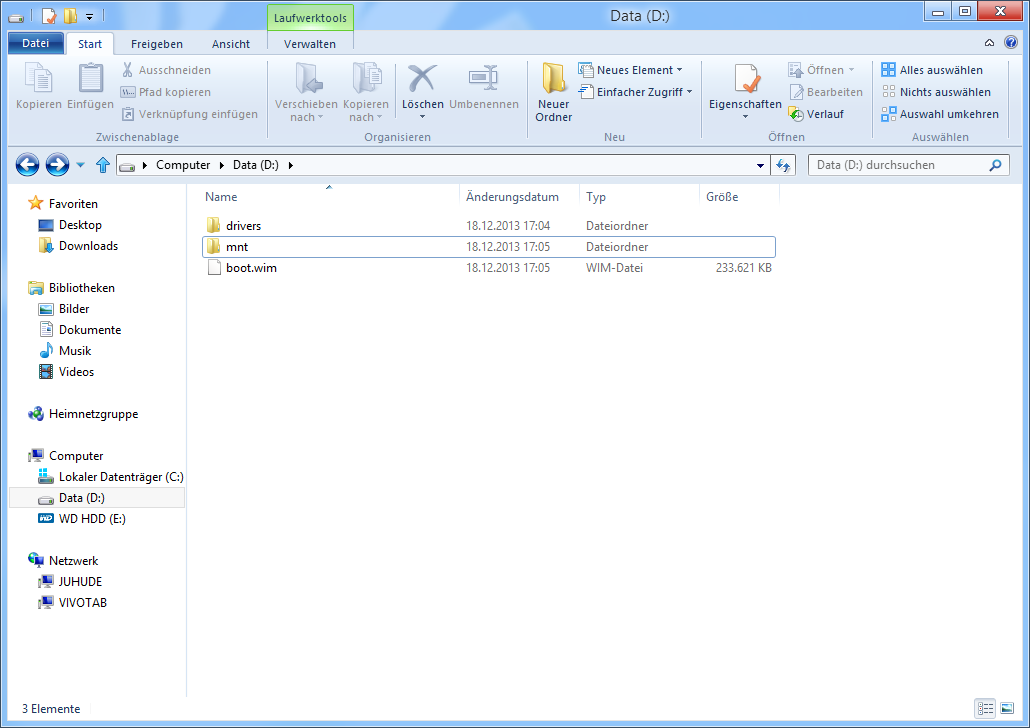Sort by the Größe column header

[x=739, y=196]
